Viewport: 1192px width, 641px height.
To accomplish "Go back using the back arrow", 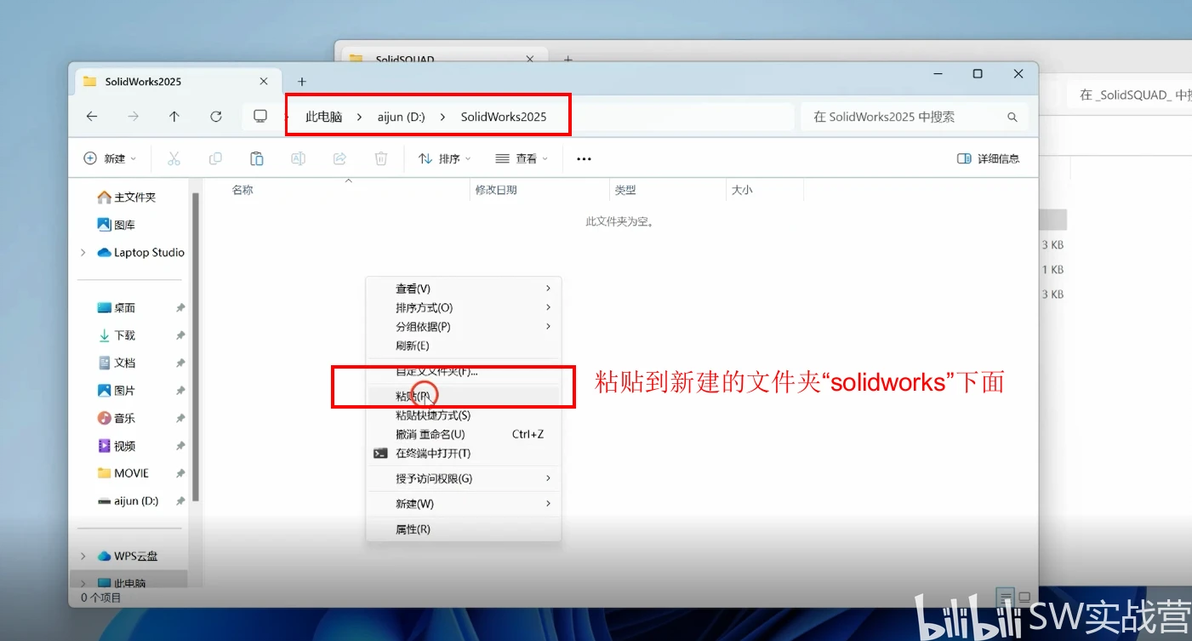I will pos(92,116).
